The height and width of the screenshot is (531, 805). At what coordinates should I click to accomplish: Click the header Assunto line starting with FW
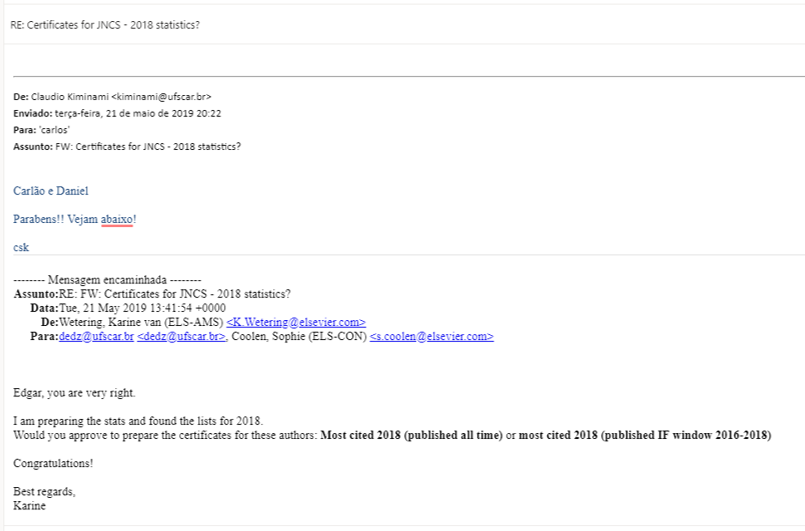pos(127,146)
